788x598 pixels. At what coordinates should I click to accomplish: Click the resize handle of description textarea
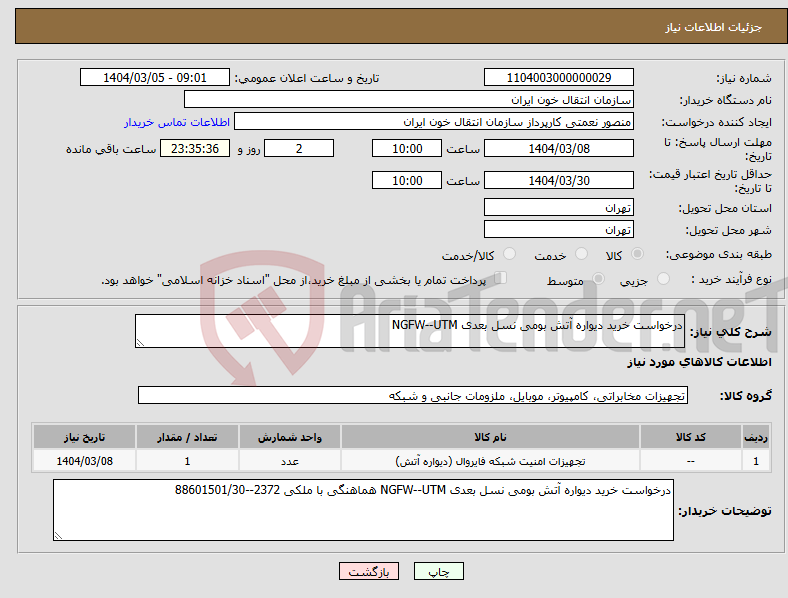pyautogui.click(x=140, y=343)
